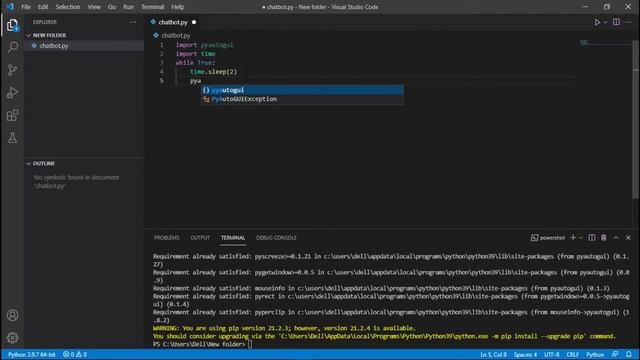Image resolution: width=640 pixels, height=360 pixels.
Task: Split the terminal panel
Action: 592,238
